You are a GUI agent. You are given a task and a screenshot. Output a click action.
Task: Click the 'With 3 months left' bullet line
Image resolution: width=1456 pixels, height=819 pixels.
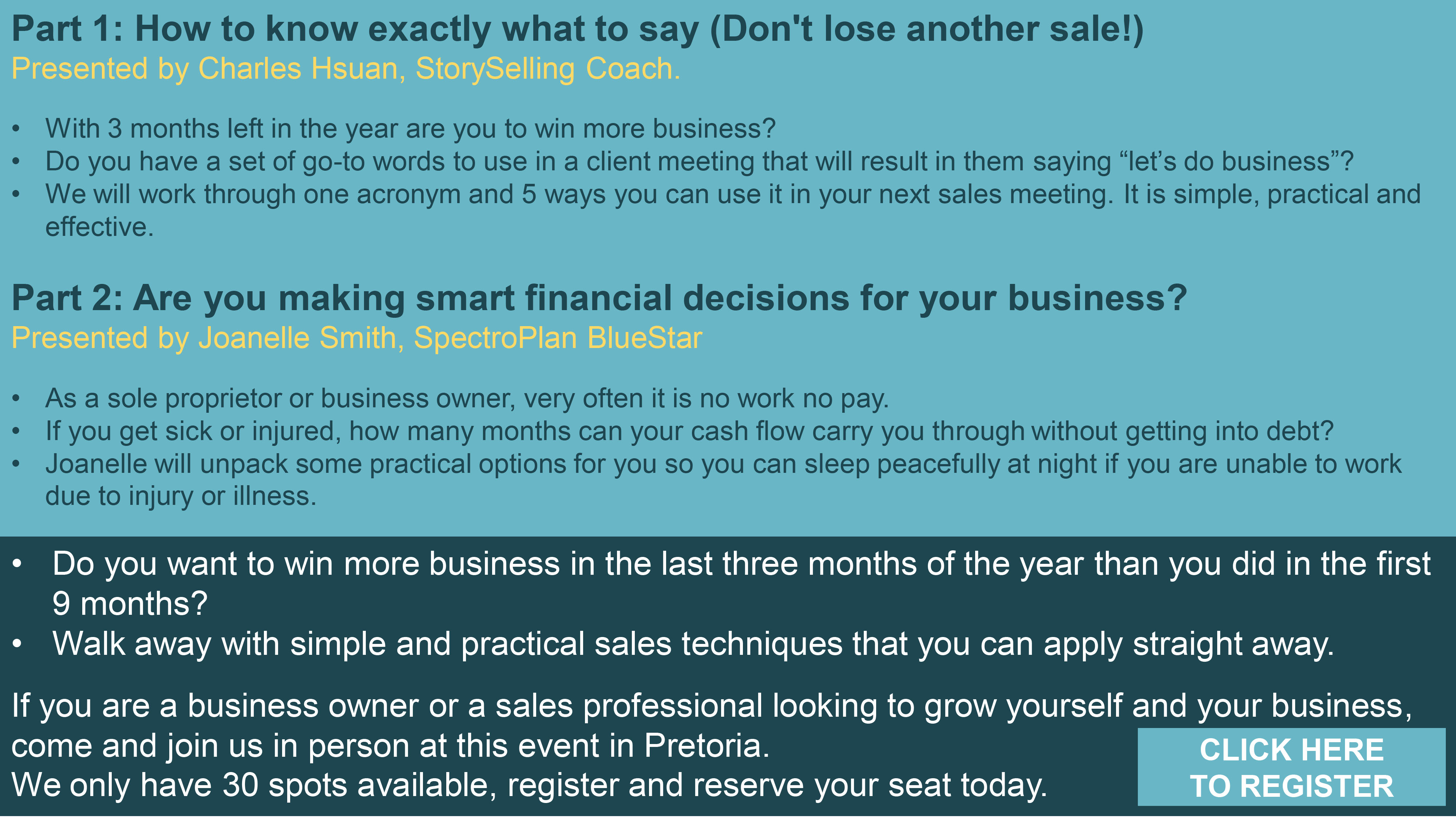tap(410, 129)
